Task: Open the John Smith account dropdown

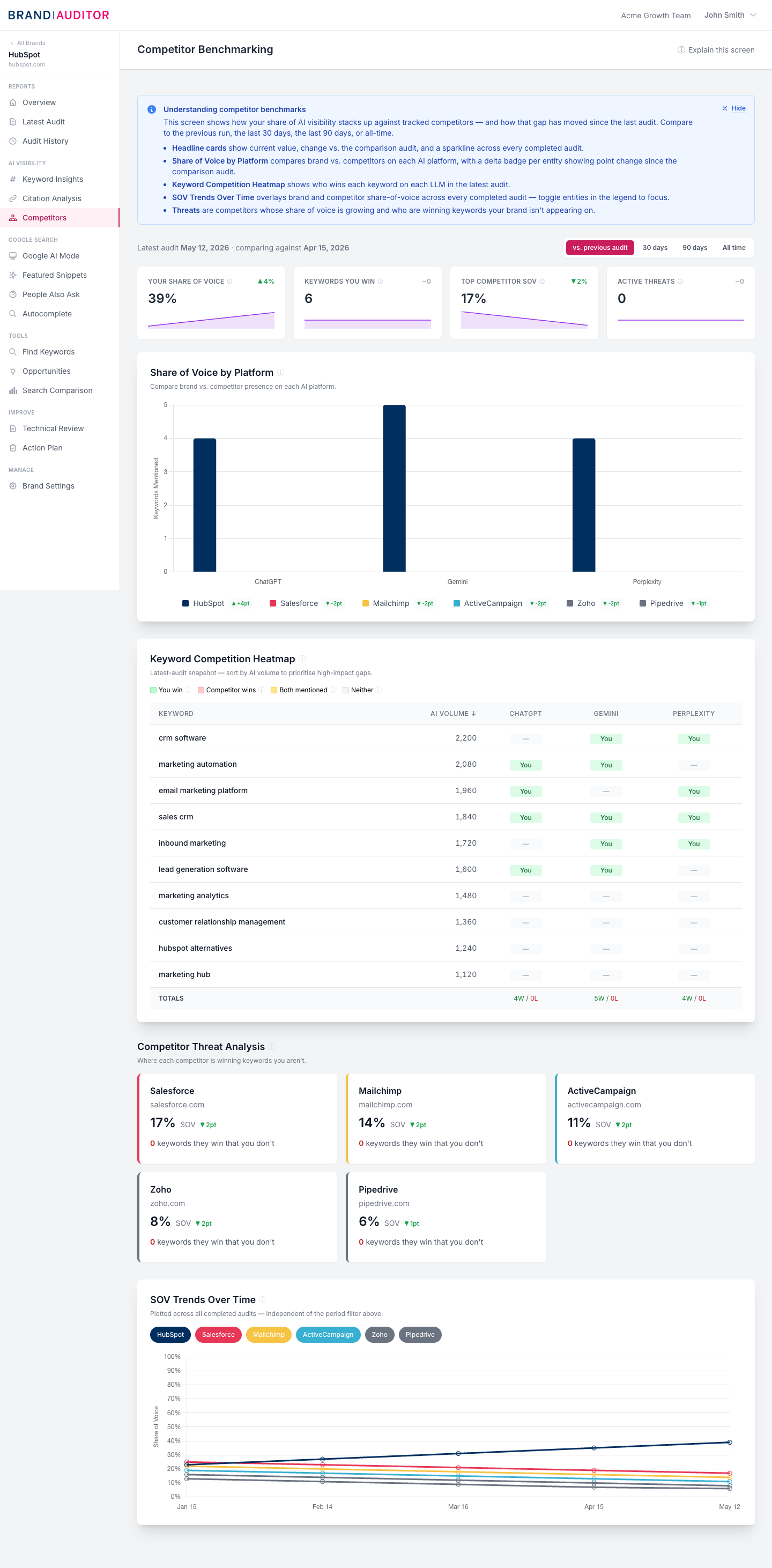Action: [x=730, y=15]
